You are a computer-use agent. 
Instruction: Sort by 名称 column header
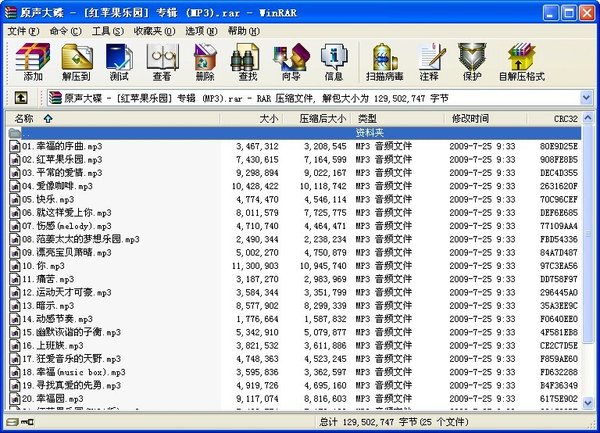coord(113,119)
